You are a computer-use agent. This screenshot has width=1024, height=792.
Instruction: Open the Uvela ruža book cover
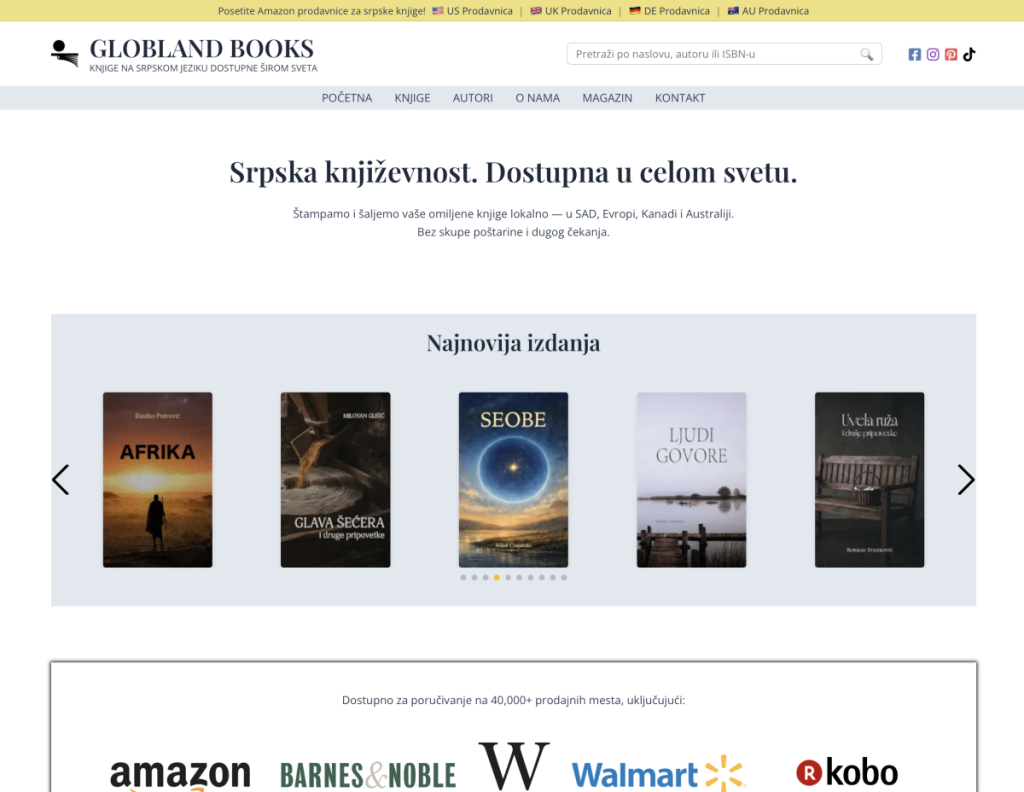[x=869, y=480]
